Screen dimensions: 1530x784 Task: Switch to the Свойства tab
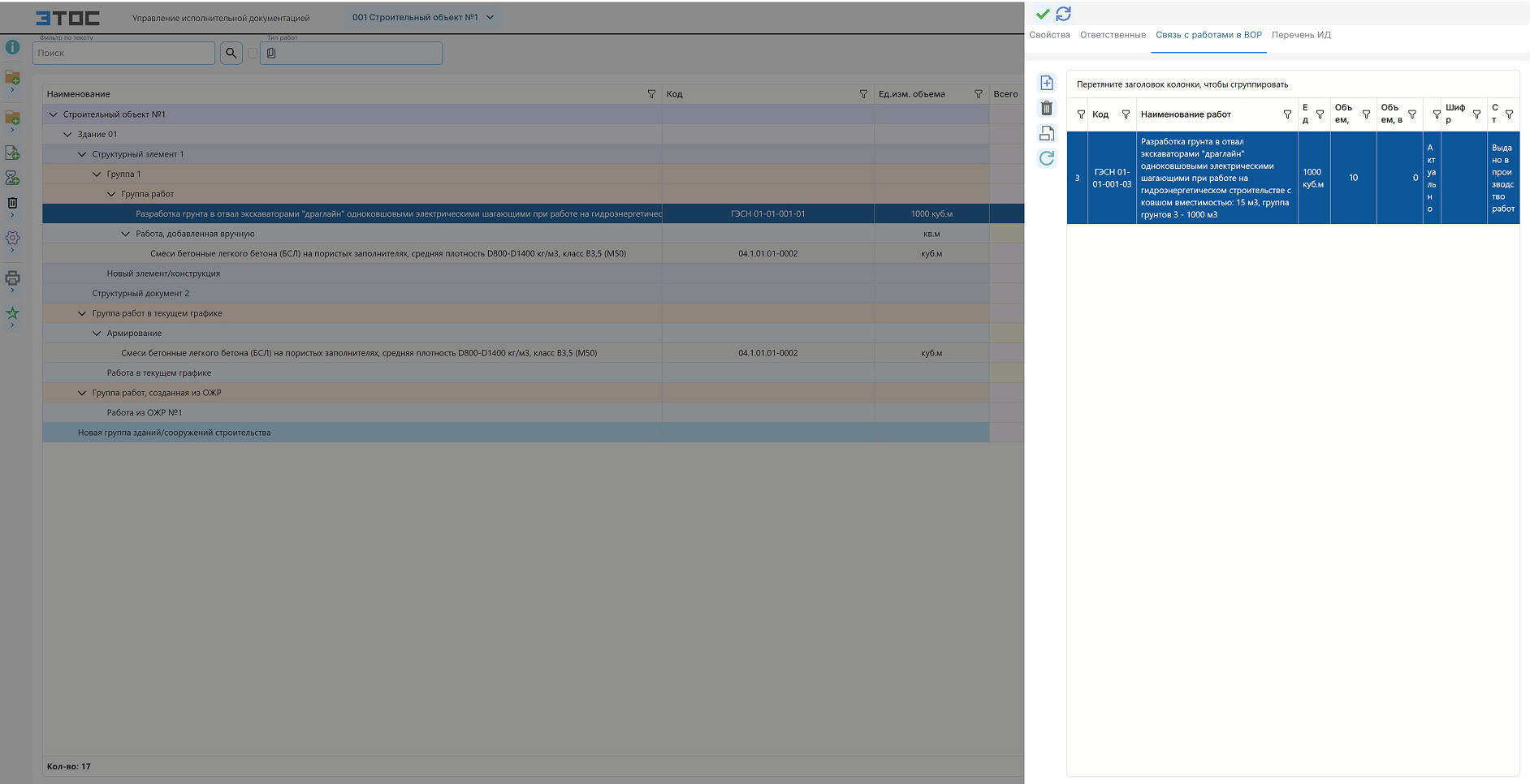(x=1049, y=35)
